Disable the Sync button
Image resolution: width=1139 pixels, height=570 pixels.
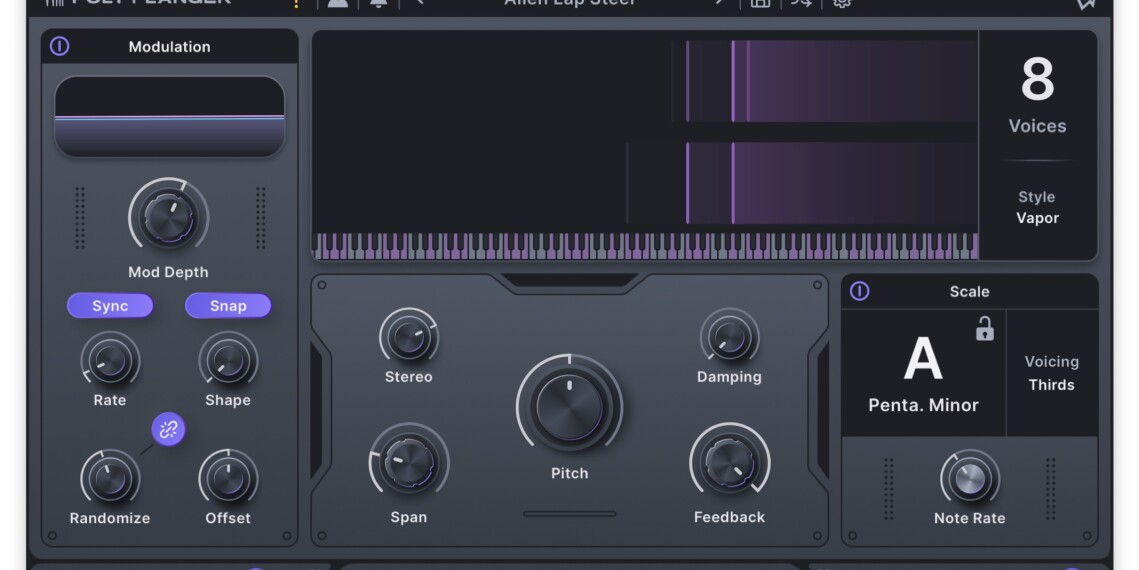tap(110, 306)
